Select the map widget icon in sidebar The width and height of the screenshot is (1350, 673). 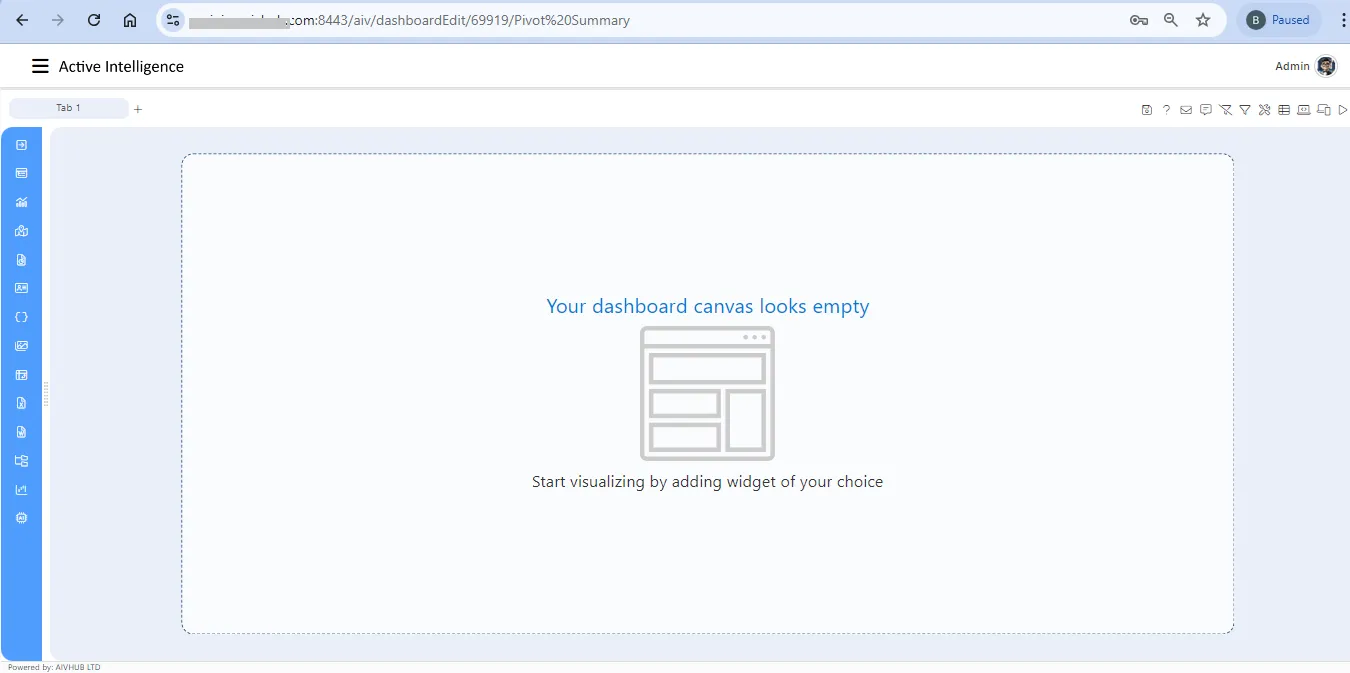22,230
